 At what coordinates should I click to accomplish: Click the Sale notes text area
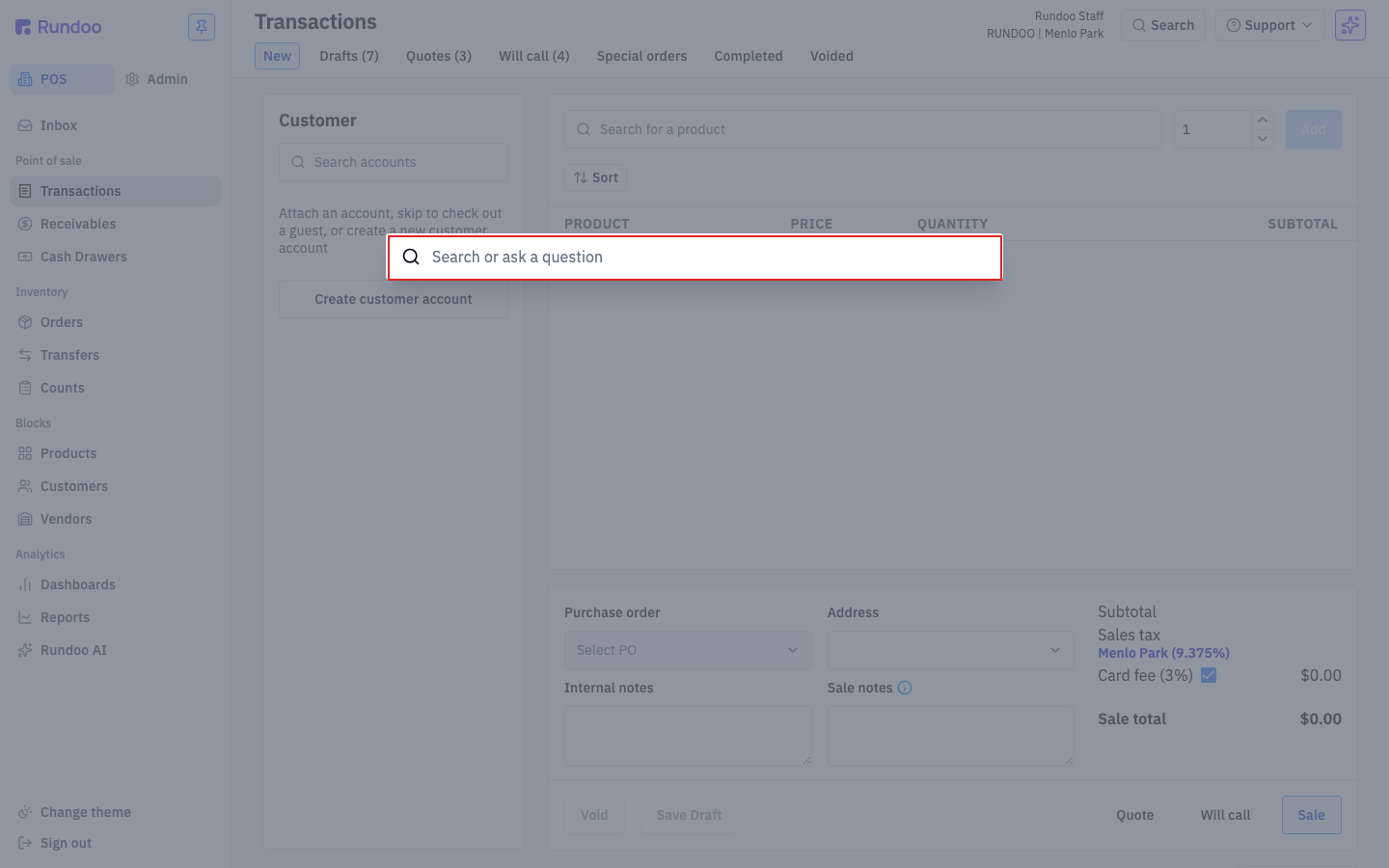pos(950,736)
